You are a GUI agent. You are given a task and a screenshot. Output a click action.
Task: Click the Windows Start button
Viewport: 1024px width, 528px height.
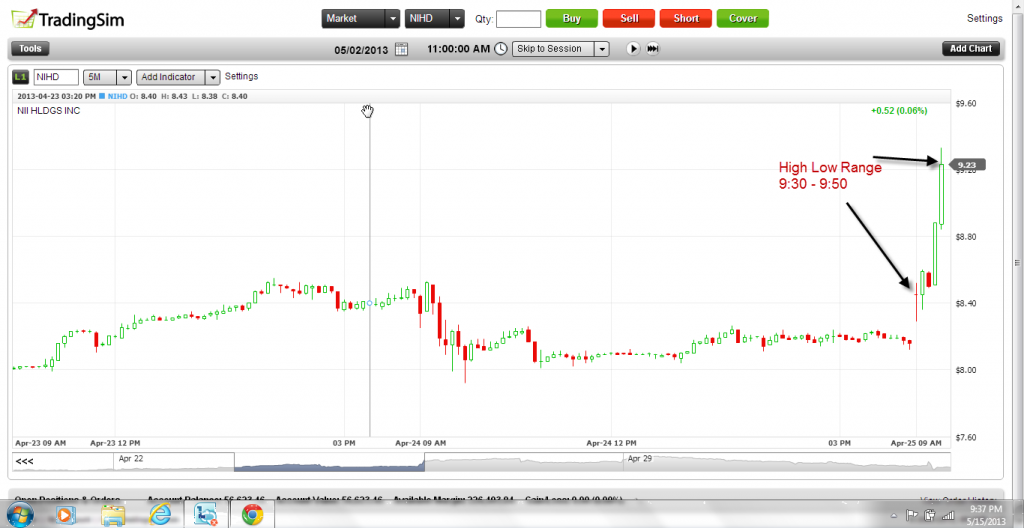click(x=19, y=515)
